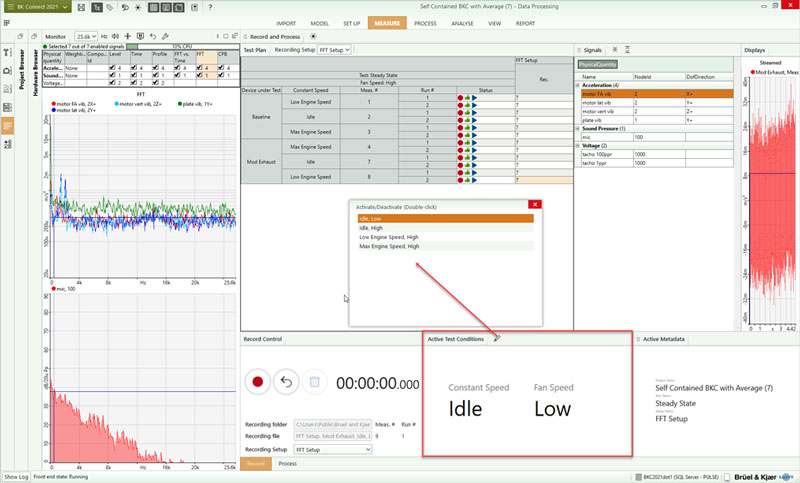
Task: Click the red status dot for Meas. 4 run 1
Action: [x=460, y=143]
